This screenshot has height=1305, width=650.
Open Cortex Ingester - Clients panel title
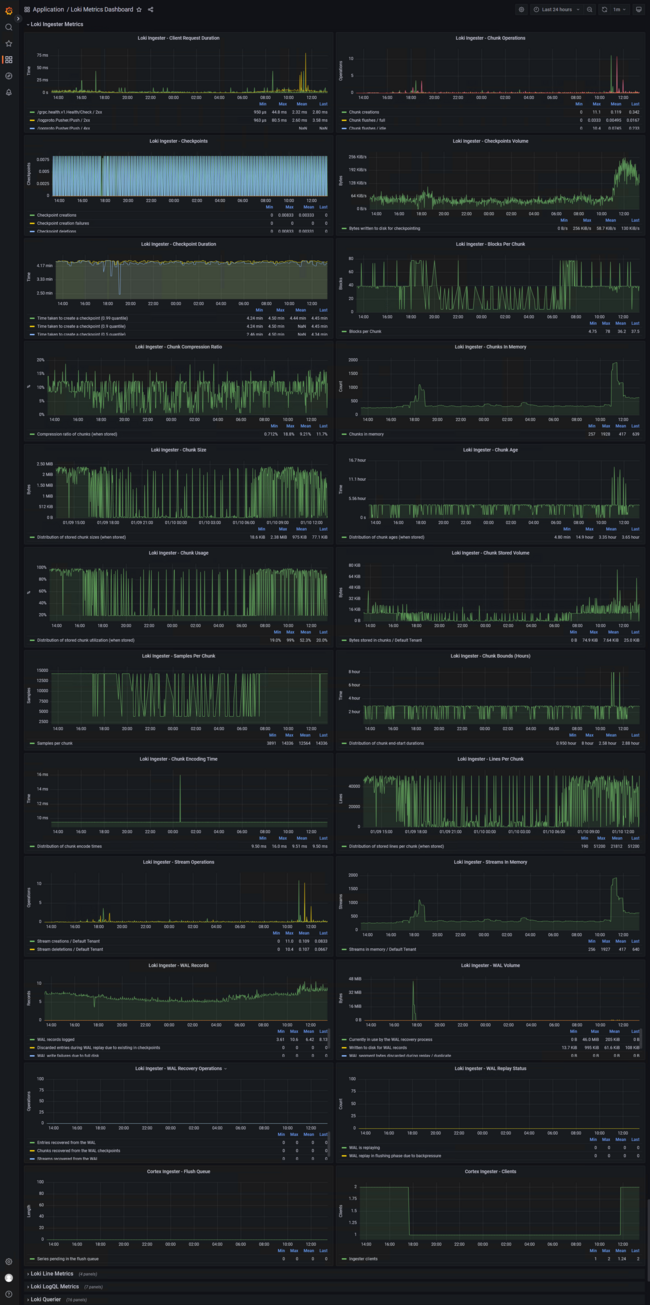[490, 1171]
